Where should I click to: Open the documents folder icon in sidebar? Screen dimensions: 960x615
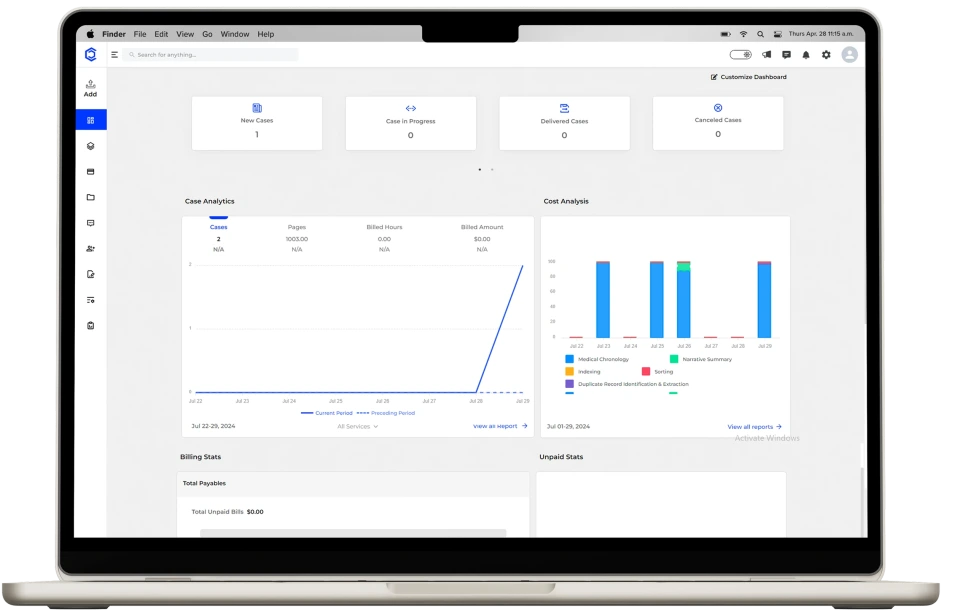pos(90,196)
